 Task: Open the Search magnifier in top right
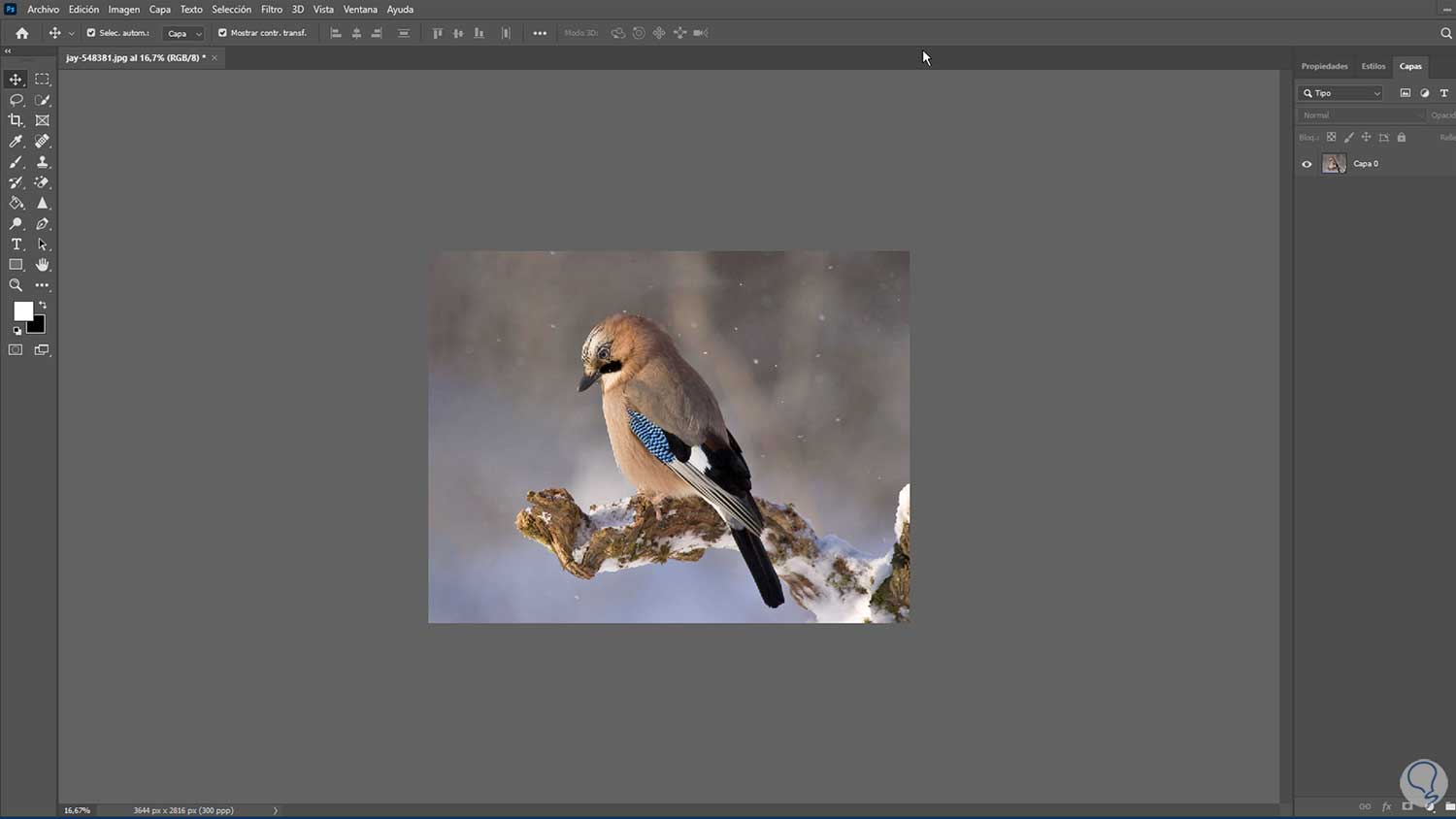(x=1445, y=33)
